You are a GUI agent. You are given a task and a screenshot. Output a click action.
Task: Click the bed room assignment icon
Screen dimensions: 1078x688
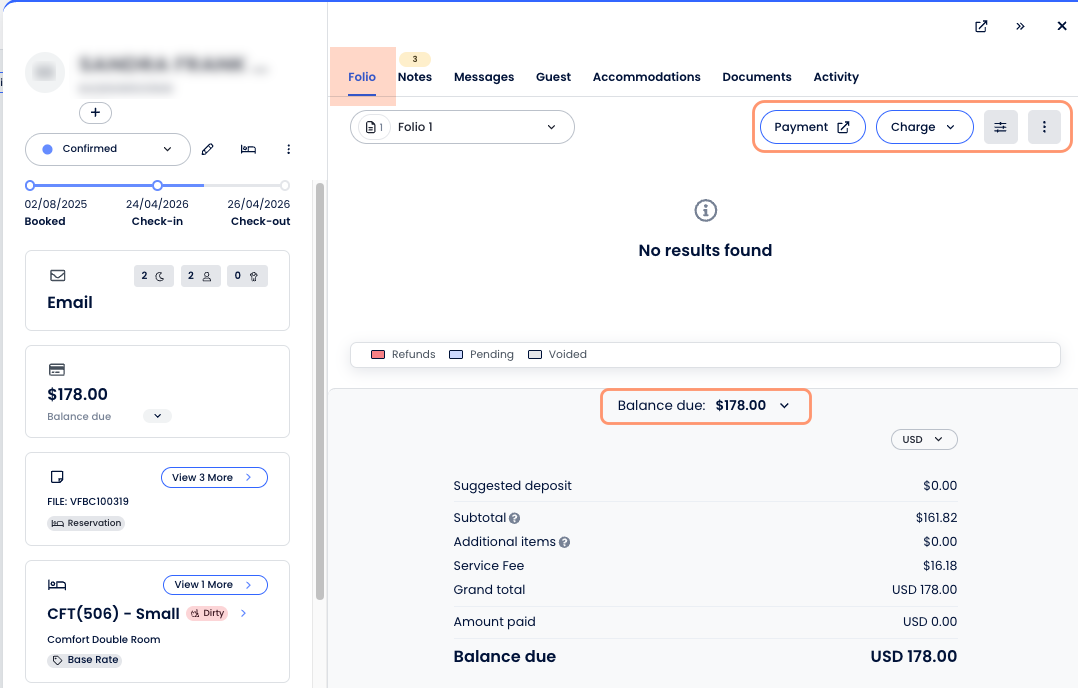point(248,149)
